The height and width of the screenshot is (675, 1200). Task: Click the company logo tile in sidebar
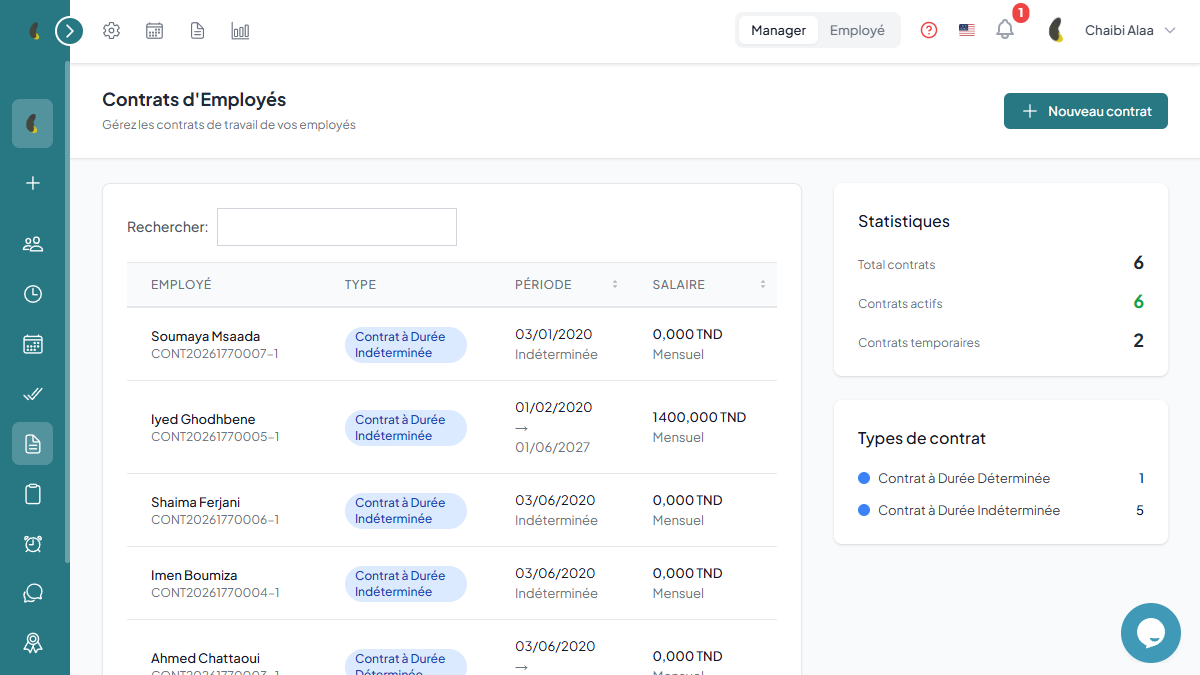click(33, 124)
